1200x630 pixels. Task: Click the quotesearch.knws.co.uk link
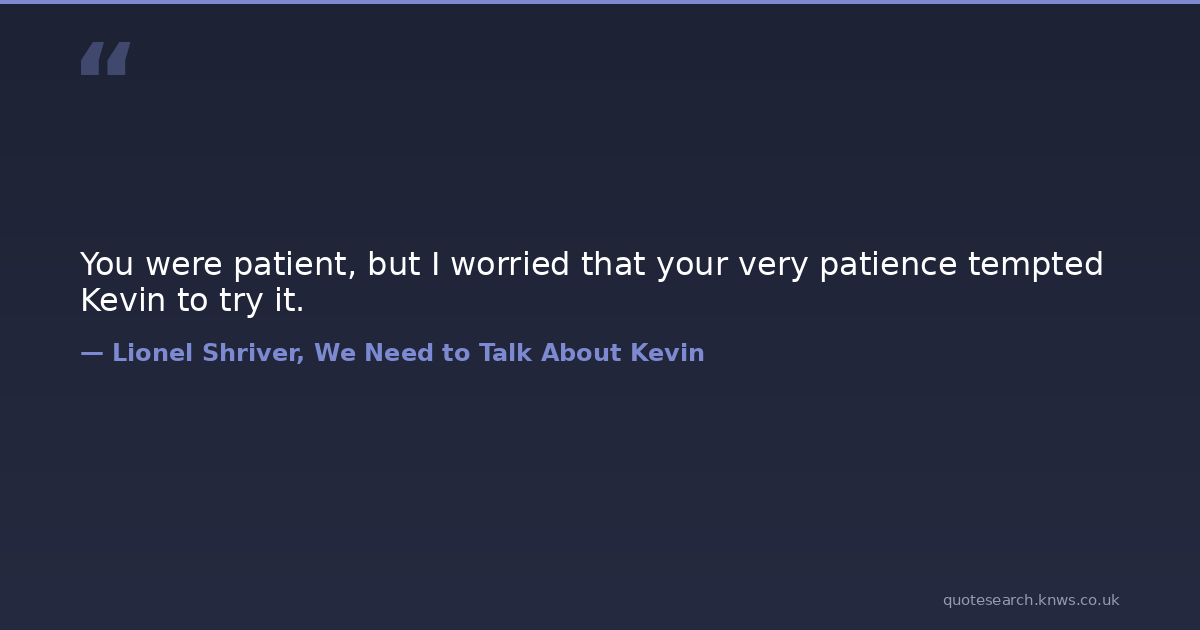point(1031,600)
